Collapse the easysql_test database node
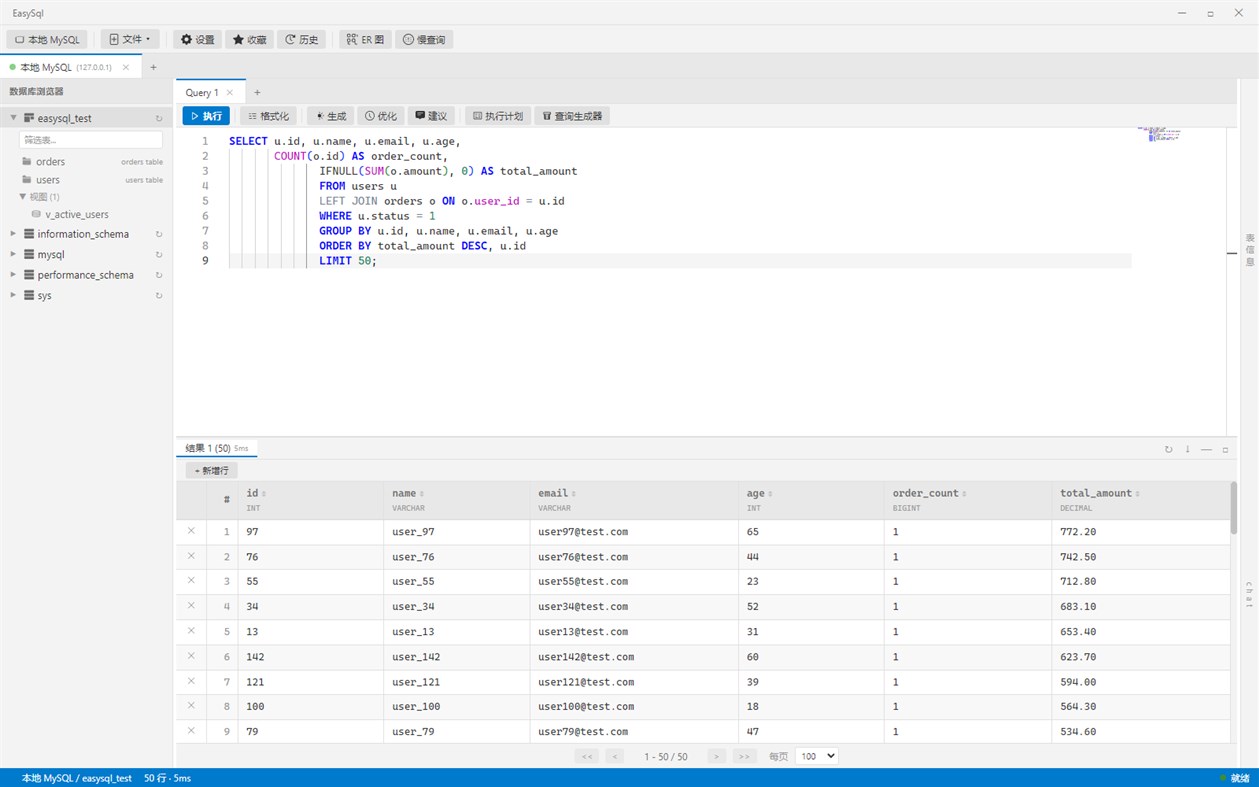The height and width of the screenshot is (787, 1259). tap(14, 117)
